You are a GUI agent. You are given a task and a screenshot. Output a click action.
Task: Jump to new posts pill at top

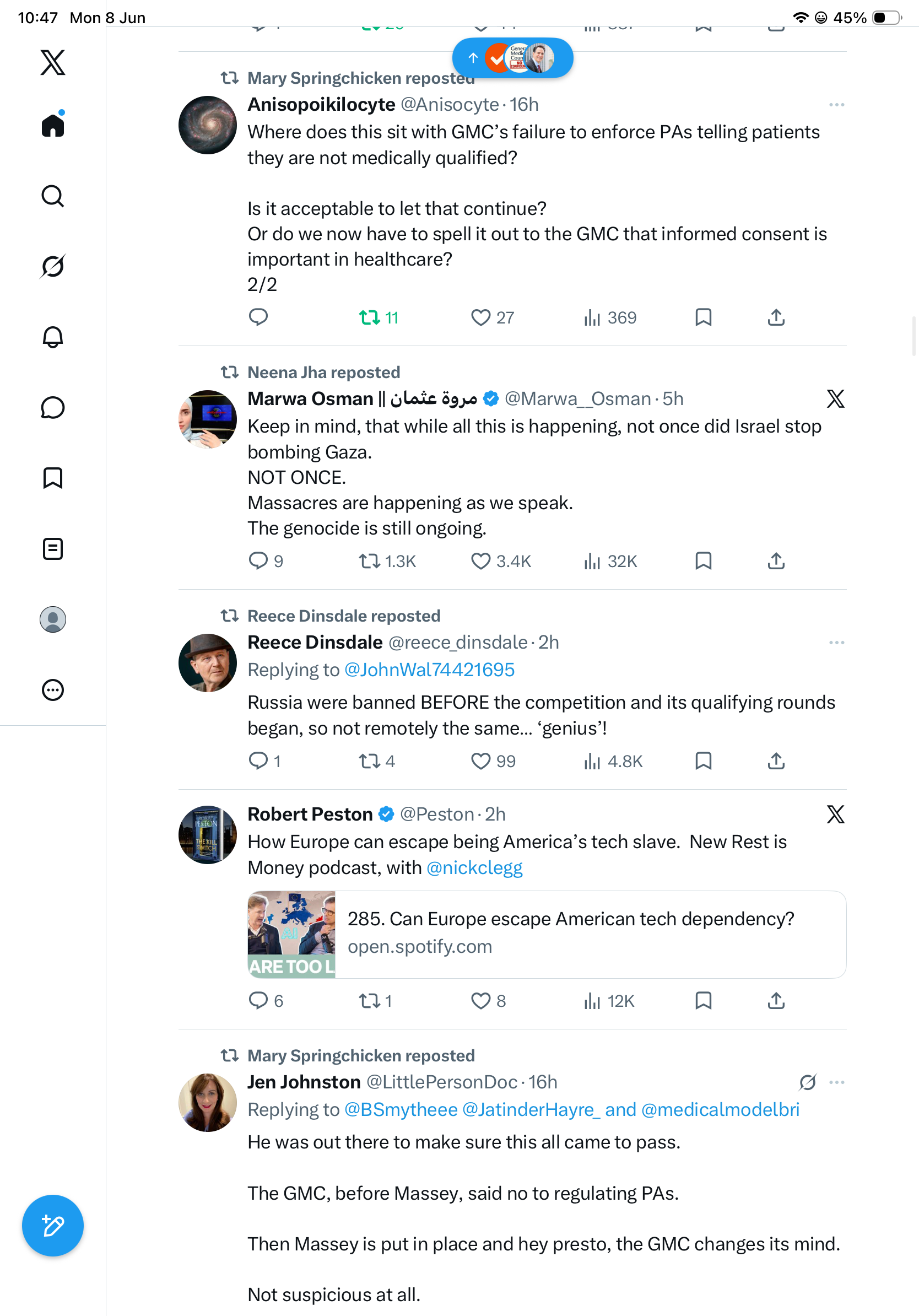(513, 58)
